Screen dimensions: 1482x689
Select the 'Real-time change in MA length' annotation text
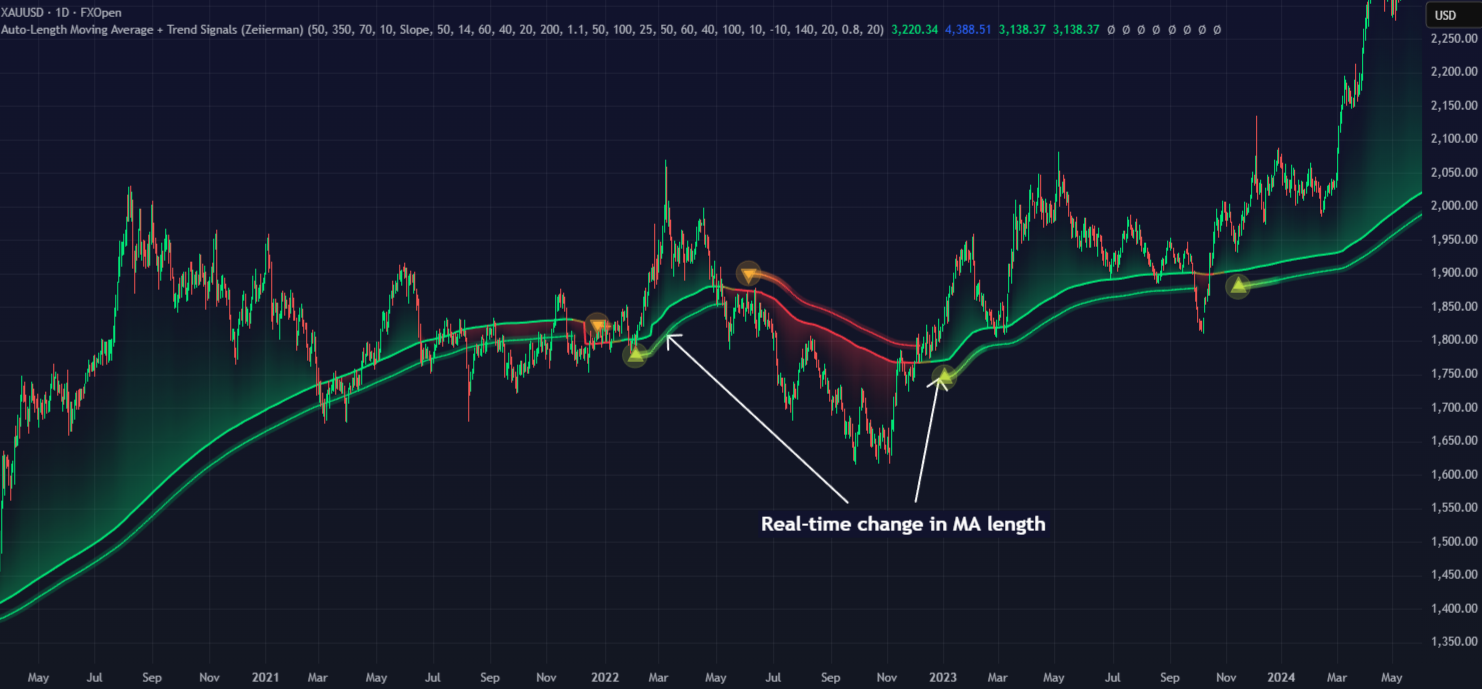[902, 523]
